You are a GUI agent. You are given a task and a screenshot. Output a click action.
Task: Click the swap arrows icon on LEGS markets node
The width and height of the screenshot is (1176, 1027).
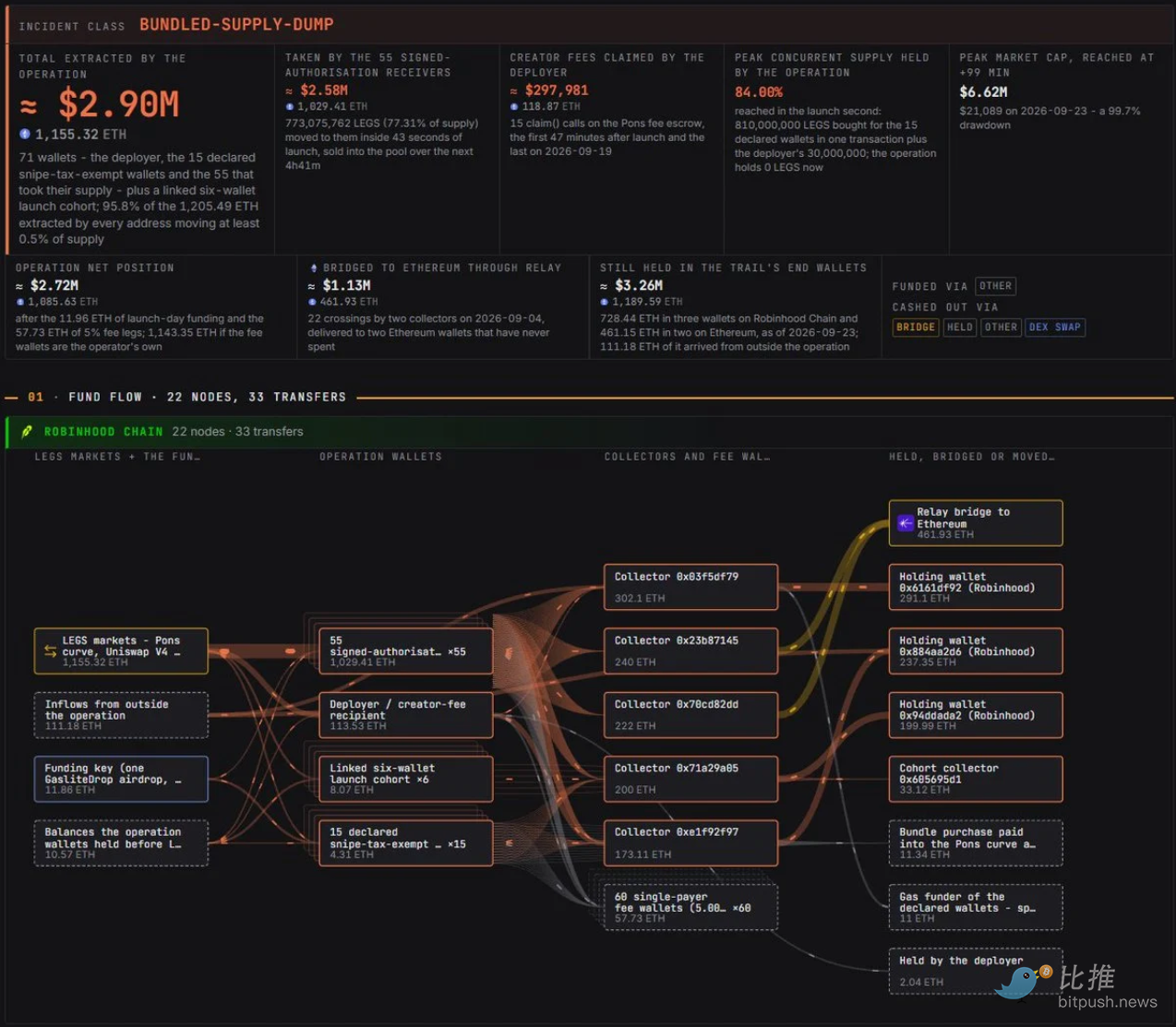click(x=50, y=651)
